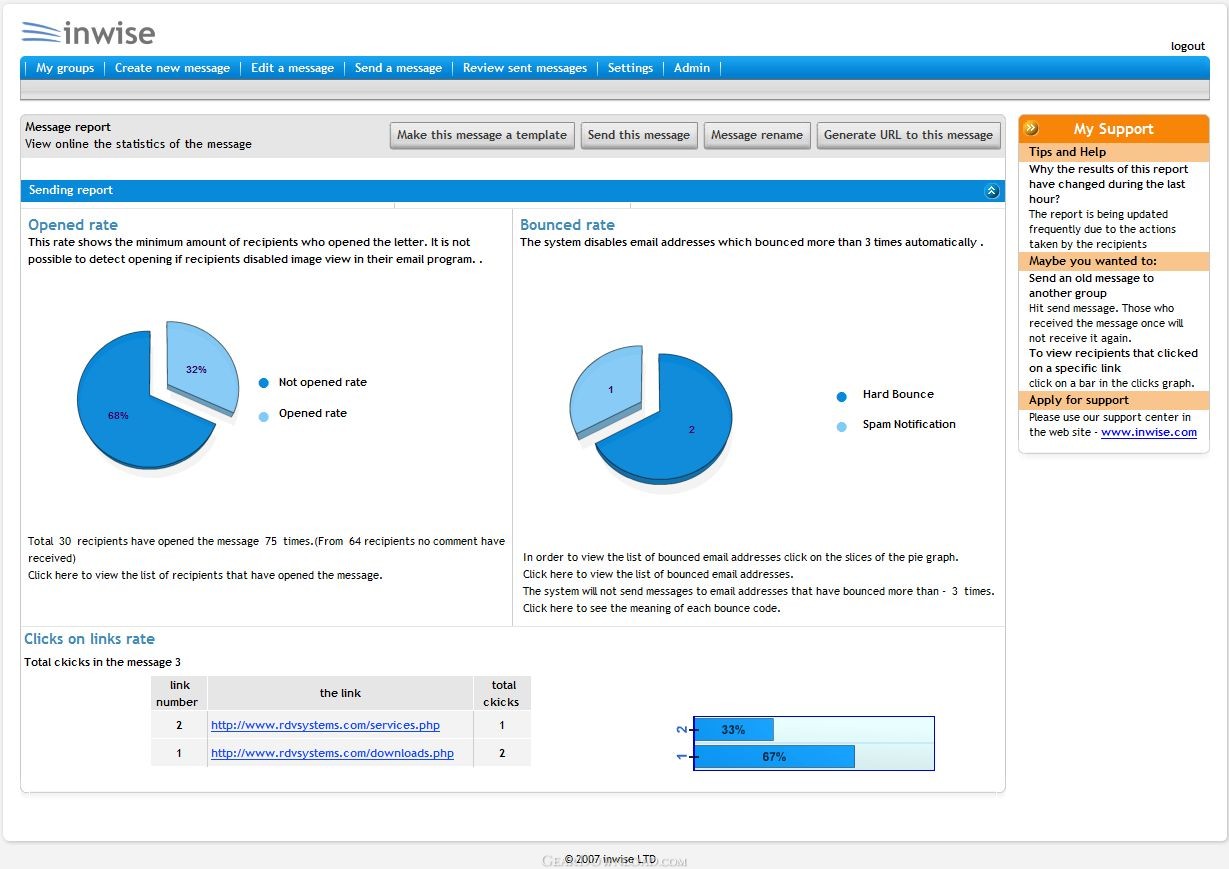Click the inwise logo

[88, 33]
